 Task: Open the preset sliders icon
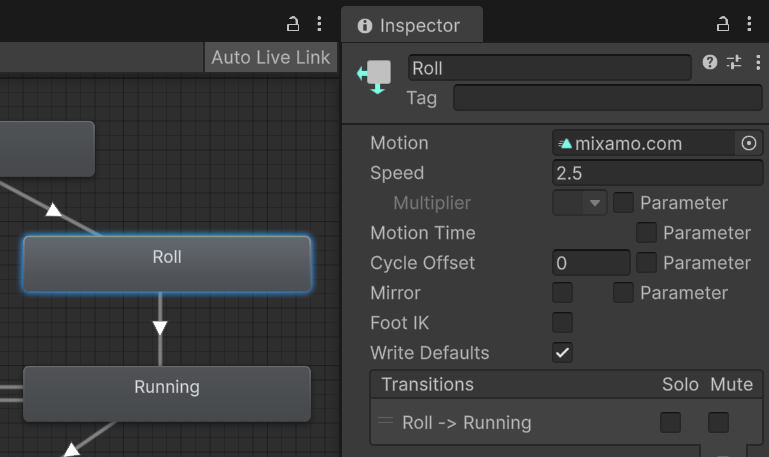[734, 62]
